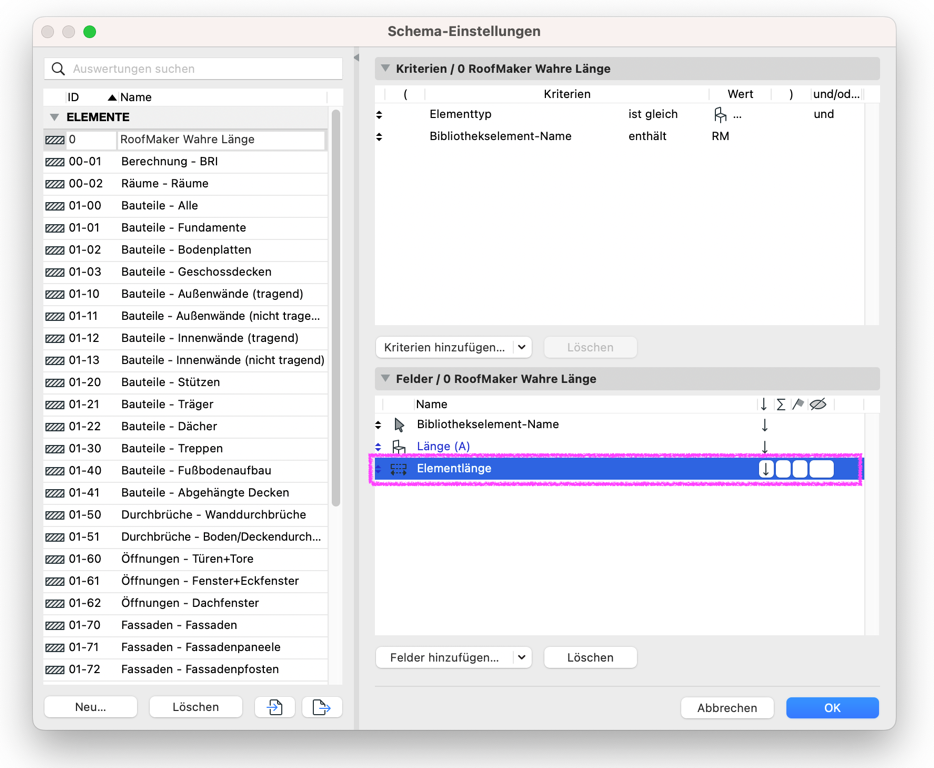
Task: Click the hatch icon of row 01-30 Treppen
Action: pos(55,449)
